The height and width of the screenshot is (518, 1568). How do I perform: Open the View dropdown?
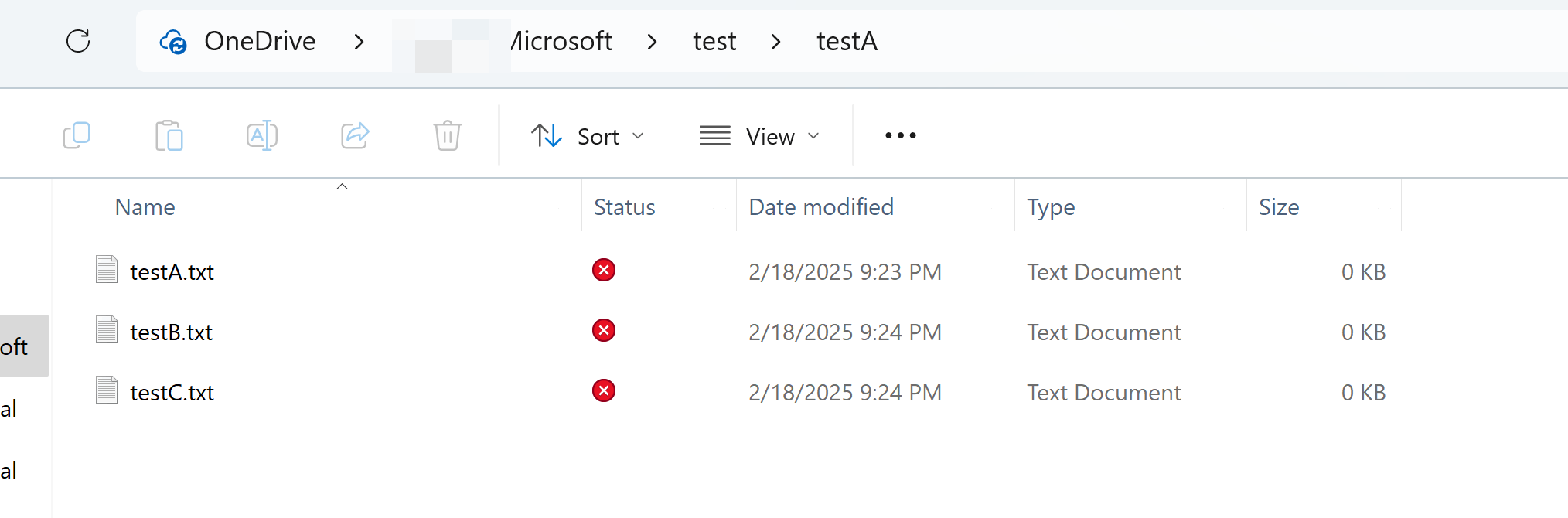coord(759,136)
